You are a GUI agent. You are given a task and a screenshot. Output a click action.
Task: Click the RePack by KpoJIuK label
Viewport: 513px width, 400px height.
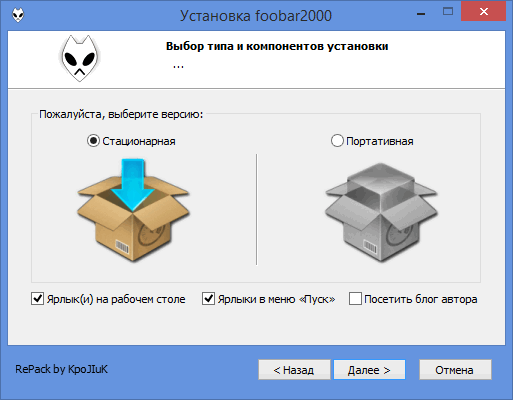(62, 369)
